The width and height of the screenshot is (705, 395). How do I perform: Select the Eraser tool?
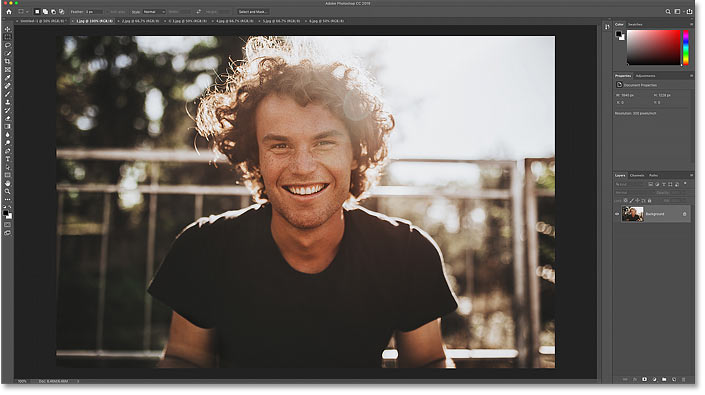(7, 118)
